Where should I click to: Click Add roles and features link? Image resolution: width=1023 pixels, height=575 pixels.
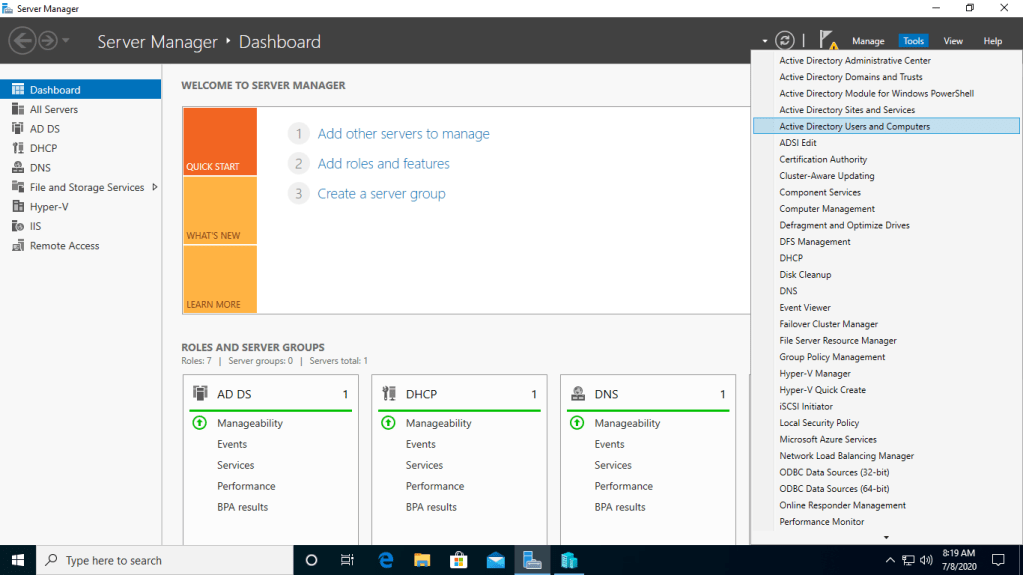pos(383,164)
